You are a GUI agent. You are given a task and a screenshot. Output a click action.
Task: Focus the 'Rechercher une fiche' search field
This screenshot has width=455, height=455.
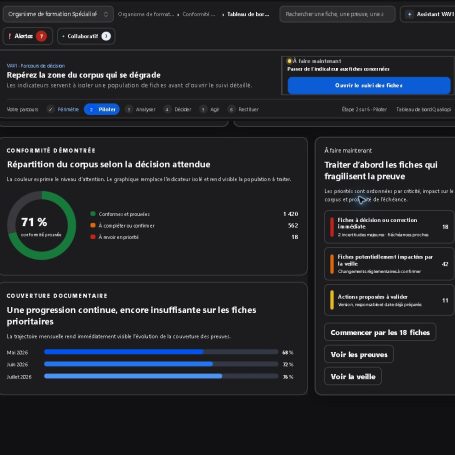tap(337, 14)
